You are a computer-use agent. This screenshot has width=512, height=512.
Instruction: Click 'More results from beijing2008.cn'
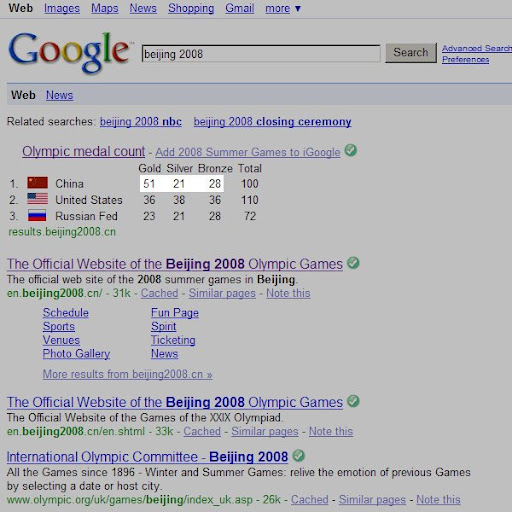[127, 374]
